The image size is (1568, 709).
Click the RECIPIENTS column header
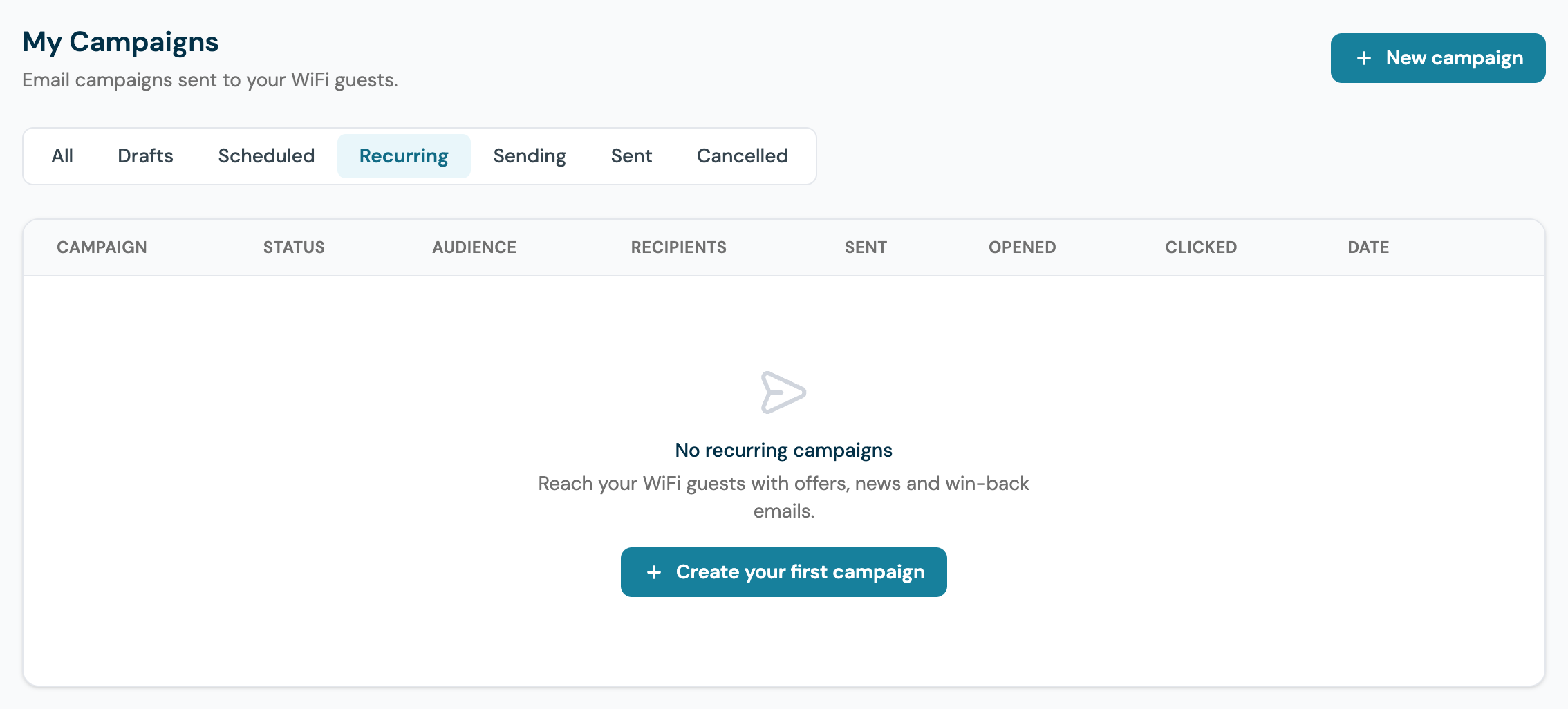(x=678, y=247)
